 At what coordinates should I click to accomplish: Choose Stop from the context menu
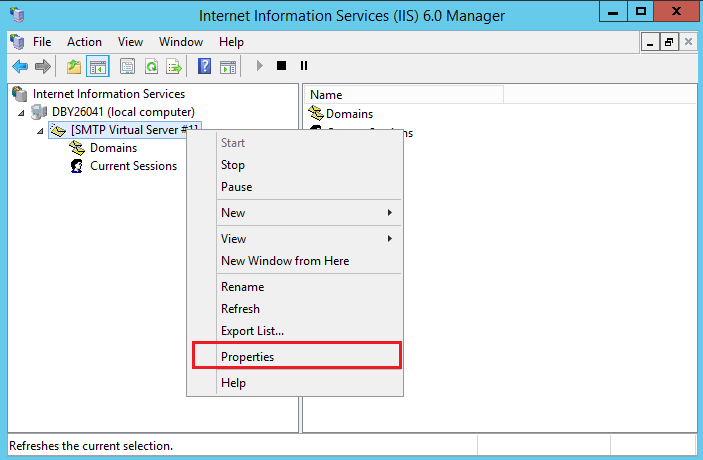(295, 165)
